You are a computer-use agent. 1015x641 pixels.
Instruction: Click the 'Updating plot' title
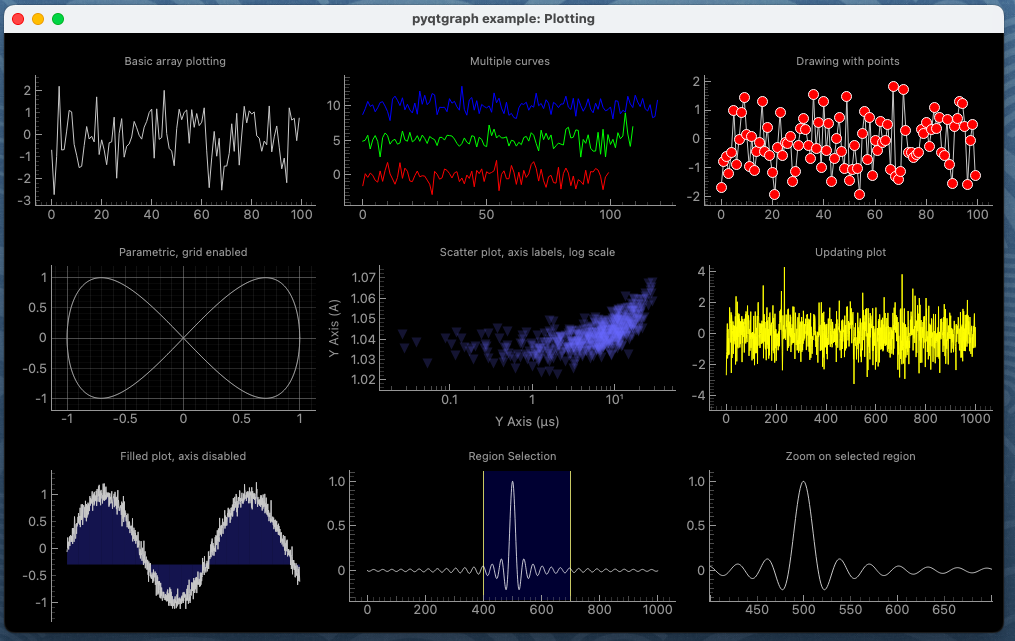[x=850, y=253]
